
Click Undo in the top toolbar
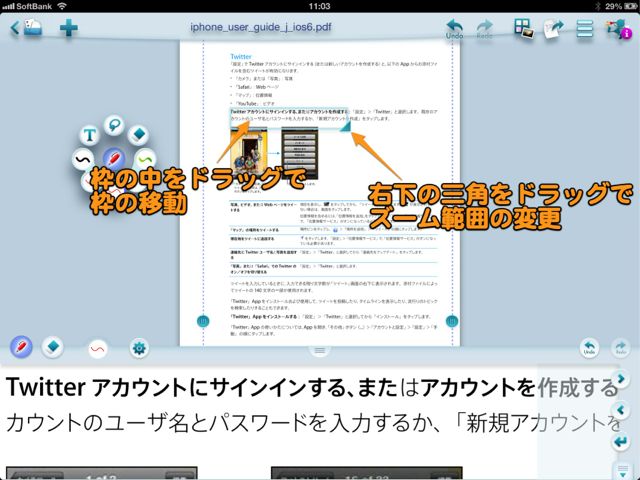(454, 29)
